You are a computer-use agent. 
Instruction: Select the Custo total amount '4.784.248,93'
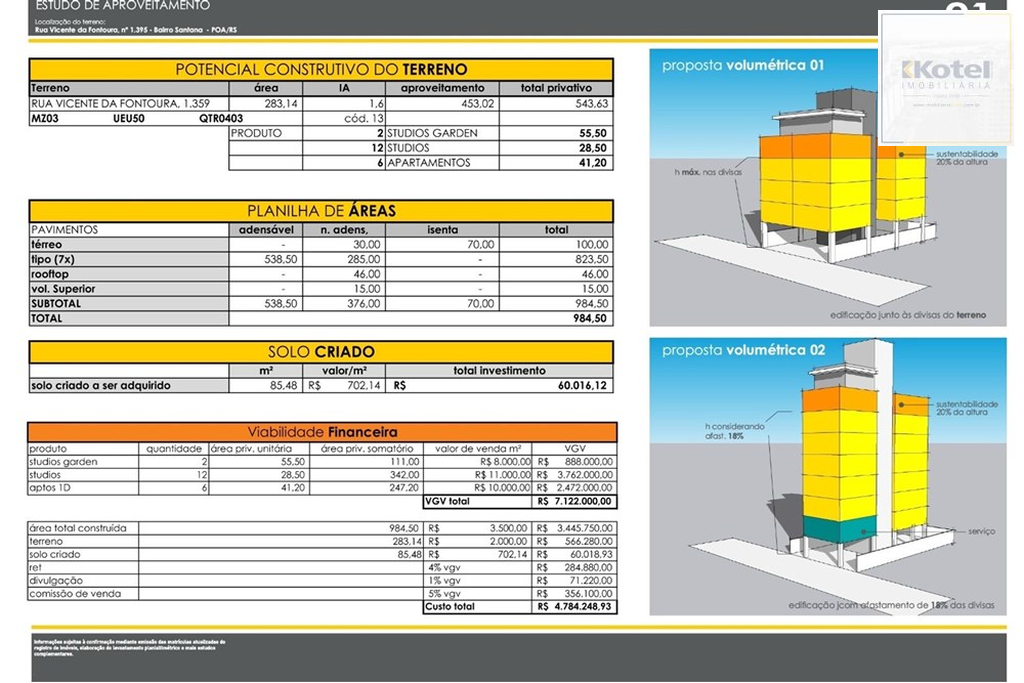click(x=583, y=607)
